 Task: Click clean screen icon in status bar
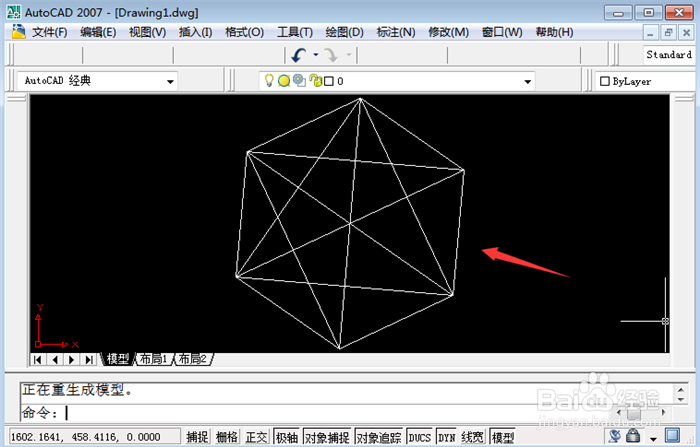point(672,435)
